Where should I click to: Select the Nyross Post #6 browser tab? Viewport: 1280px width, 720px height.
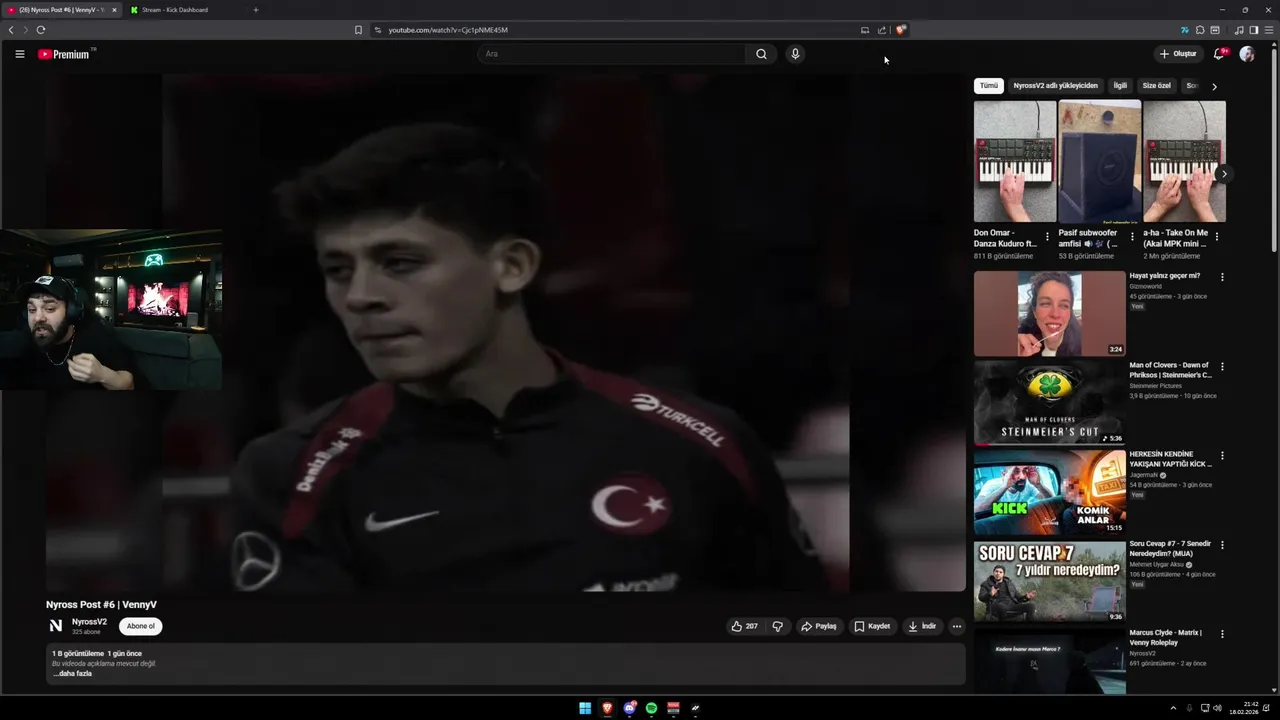pos(62,10)
